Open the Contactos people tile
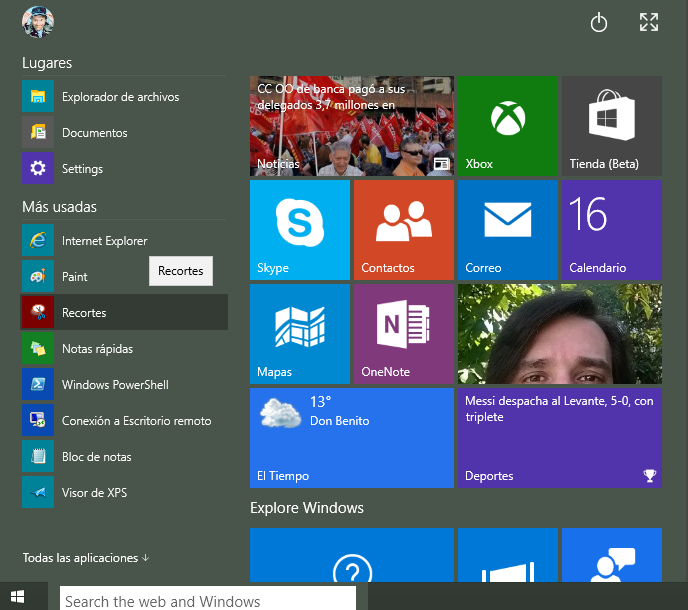The image size is (688, 610). coord(404,230)
